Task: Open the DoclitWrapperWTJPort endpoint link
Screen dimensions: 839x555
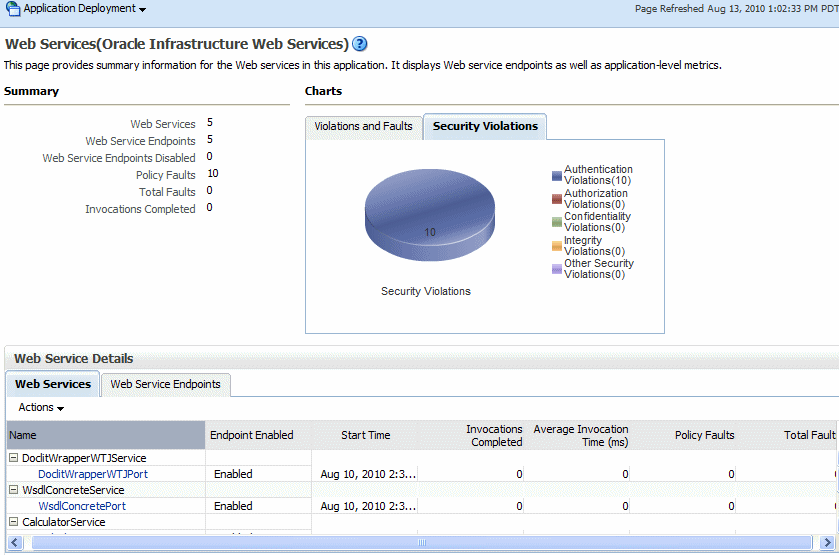Action: (93, 474)
